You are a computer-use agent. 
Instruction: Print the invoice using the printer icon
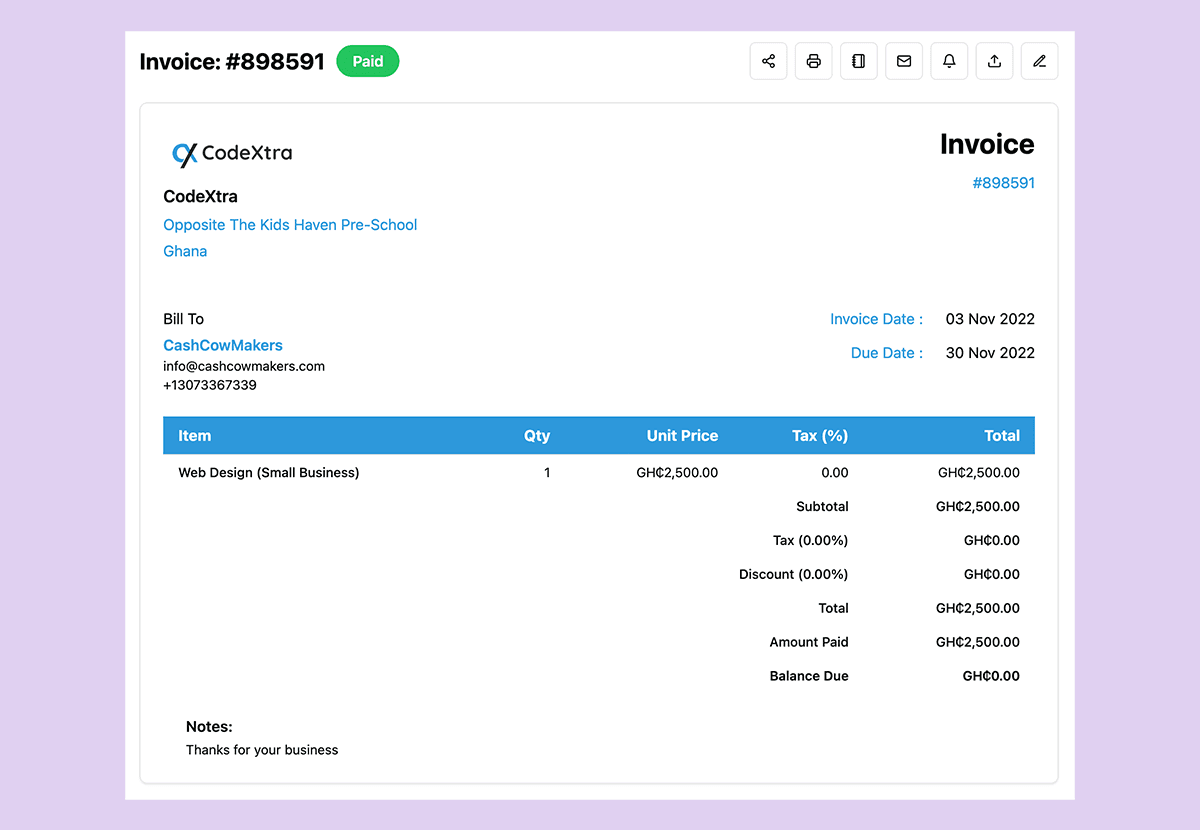point(813,61)
